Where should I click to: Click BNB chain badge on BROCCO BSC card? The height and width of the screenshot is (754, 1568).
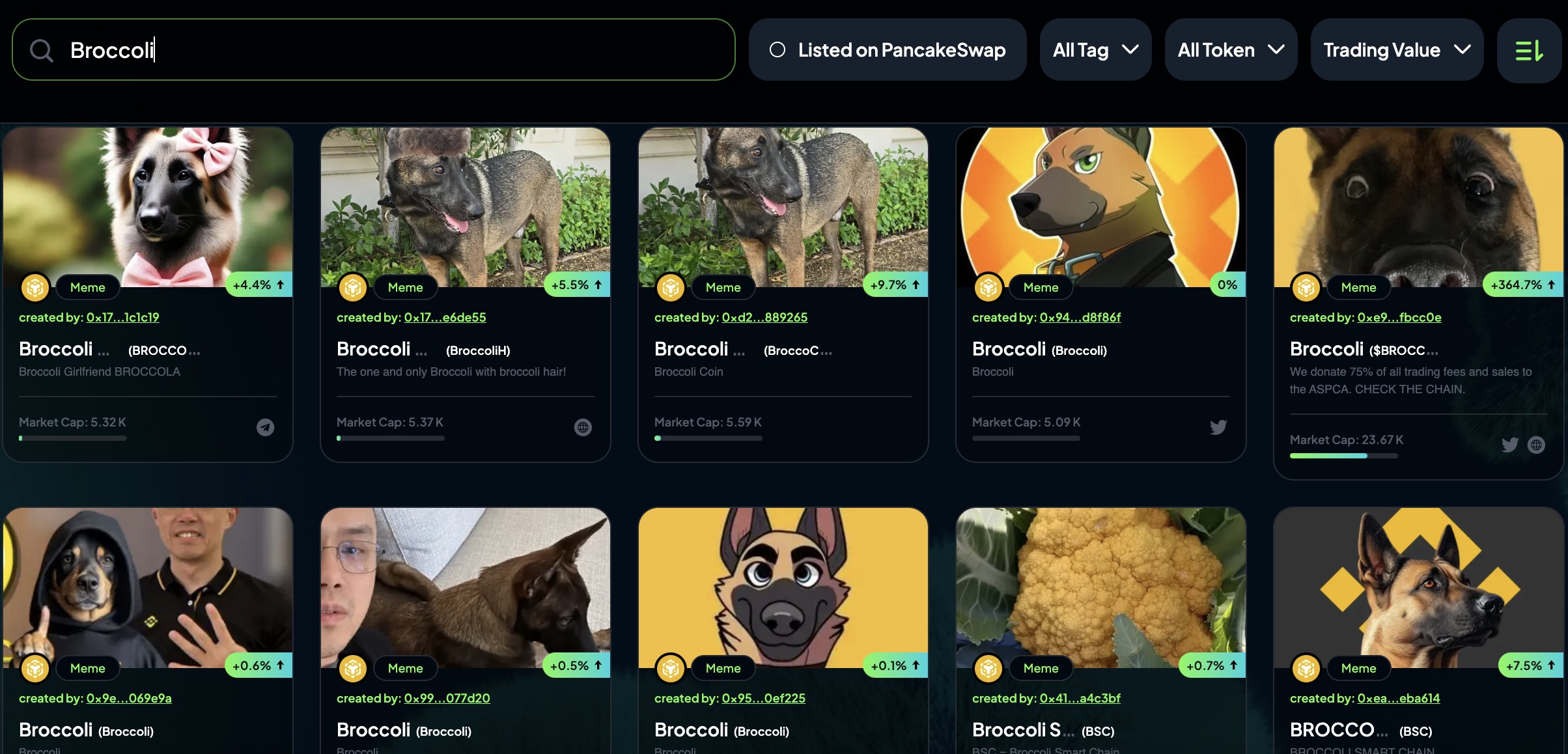point(1306,668)
